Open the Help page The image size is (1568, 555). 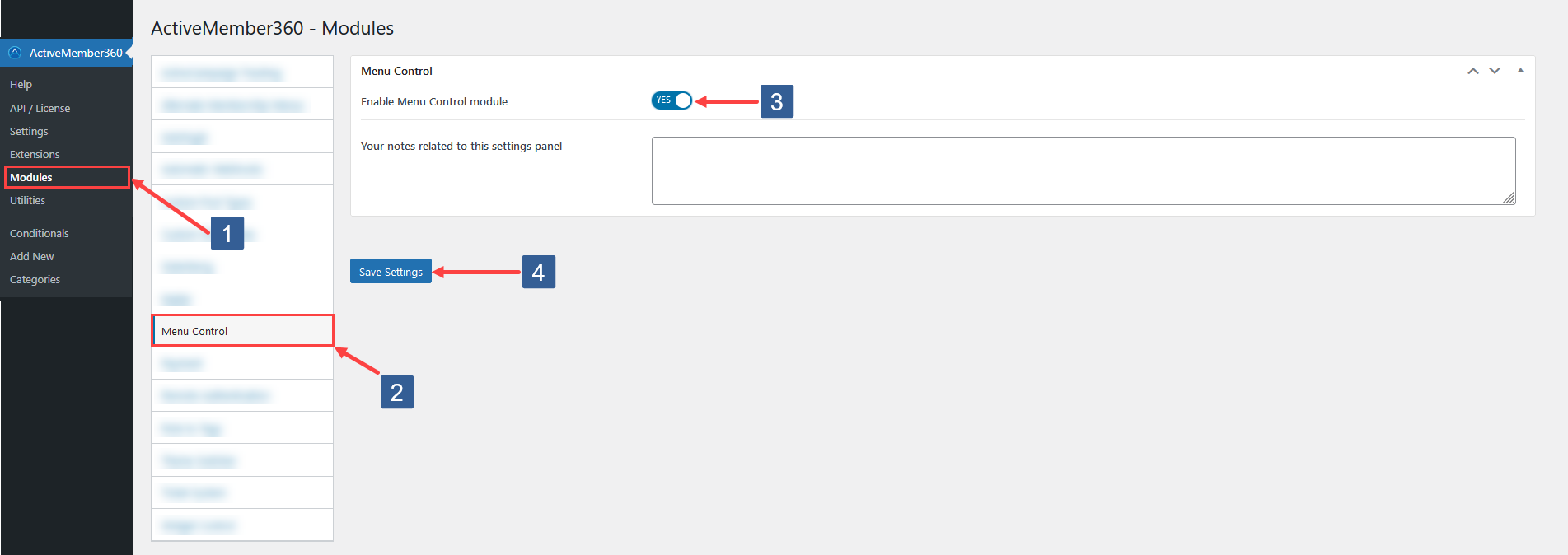pos(19,84)
